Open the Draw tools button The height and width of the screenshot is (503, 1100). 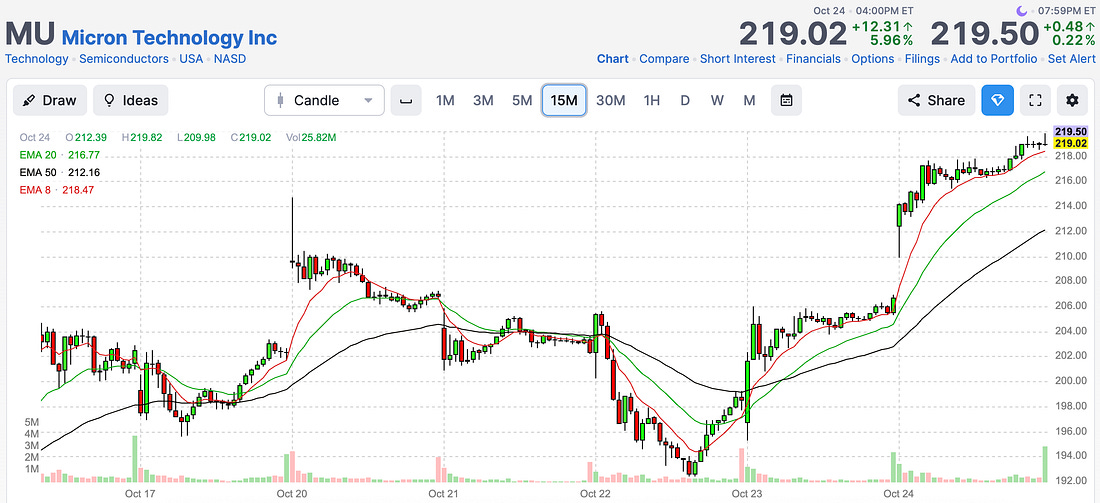50,100
